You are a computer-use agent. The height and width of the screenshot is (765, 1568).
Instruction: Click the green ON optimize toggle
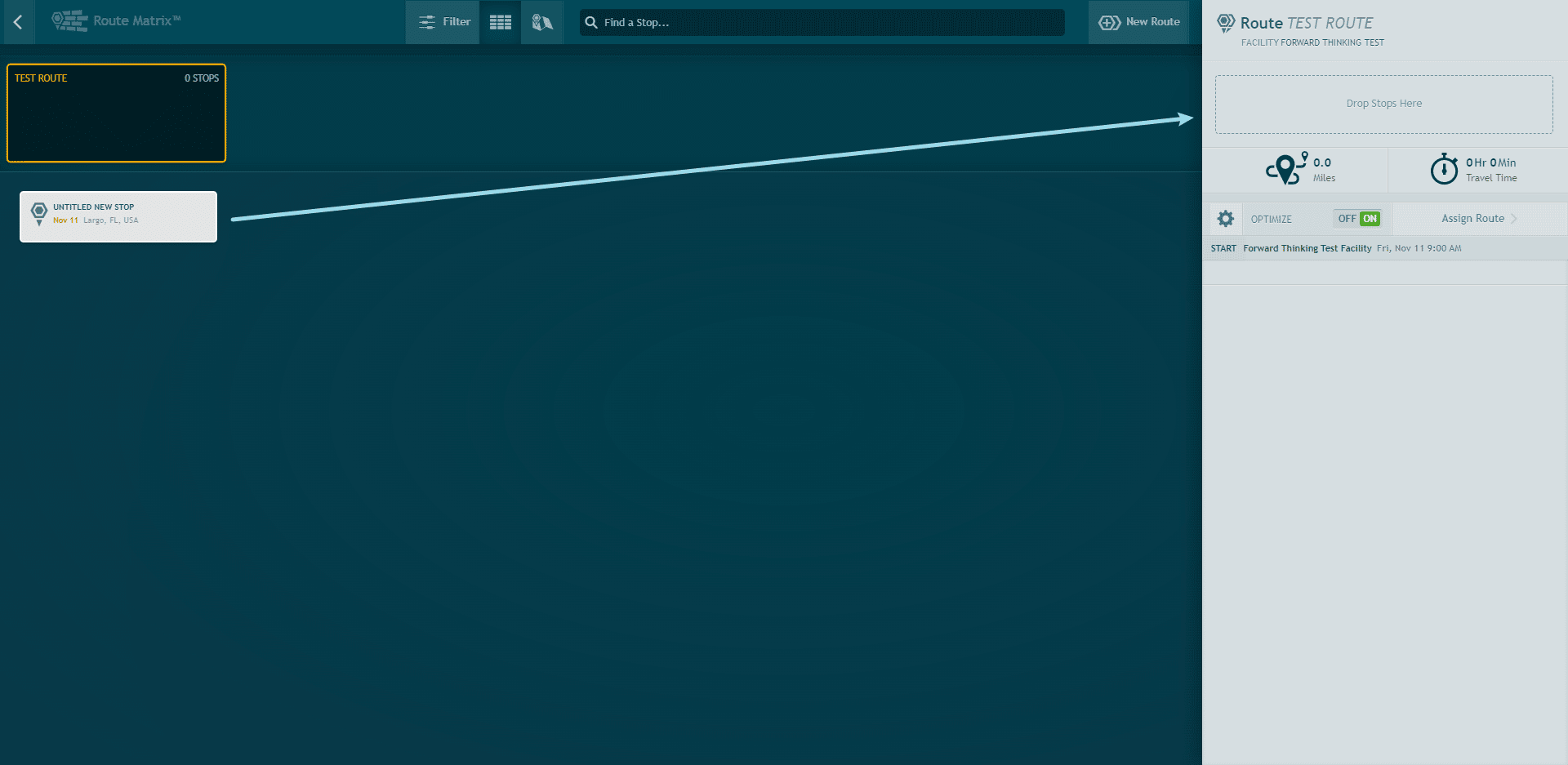point(1370,219)
